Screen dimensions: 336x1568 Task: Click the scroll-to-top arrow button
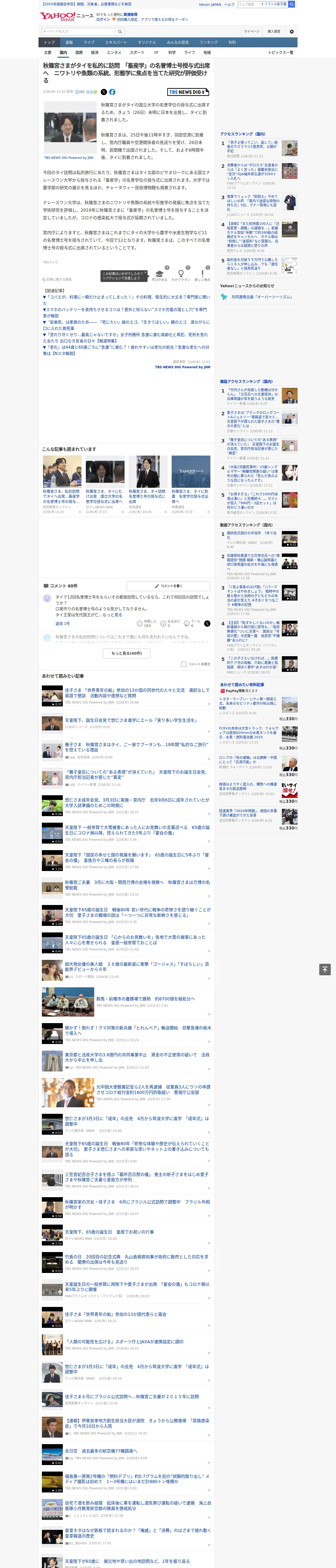[x=325, y=969]
